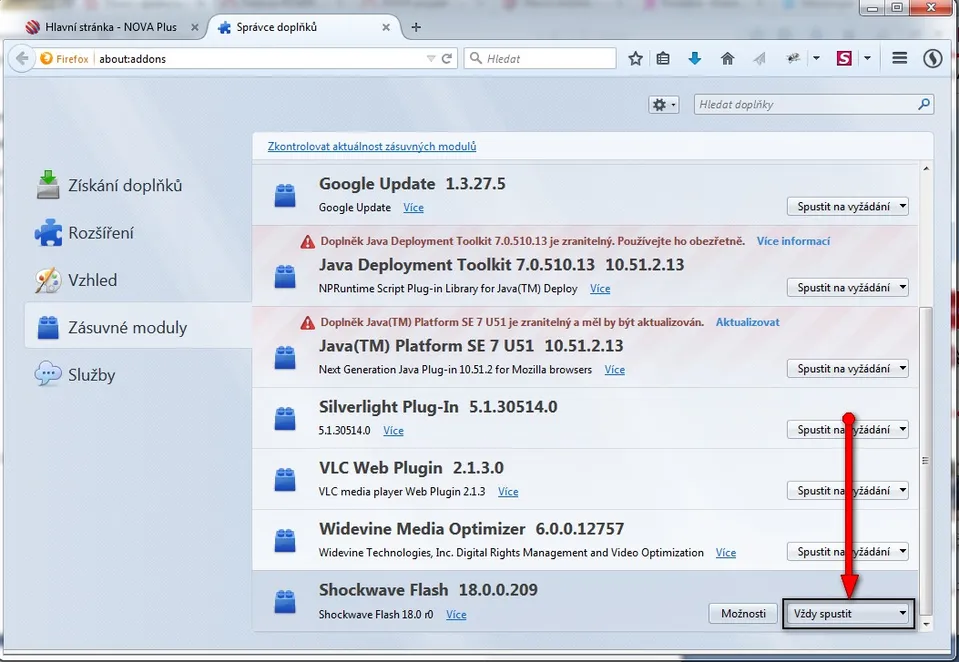Click the Widevine Media Optimizer plugin icon
959x662 pixels.
click(x=285, y=541)
